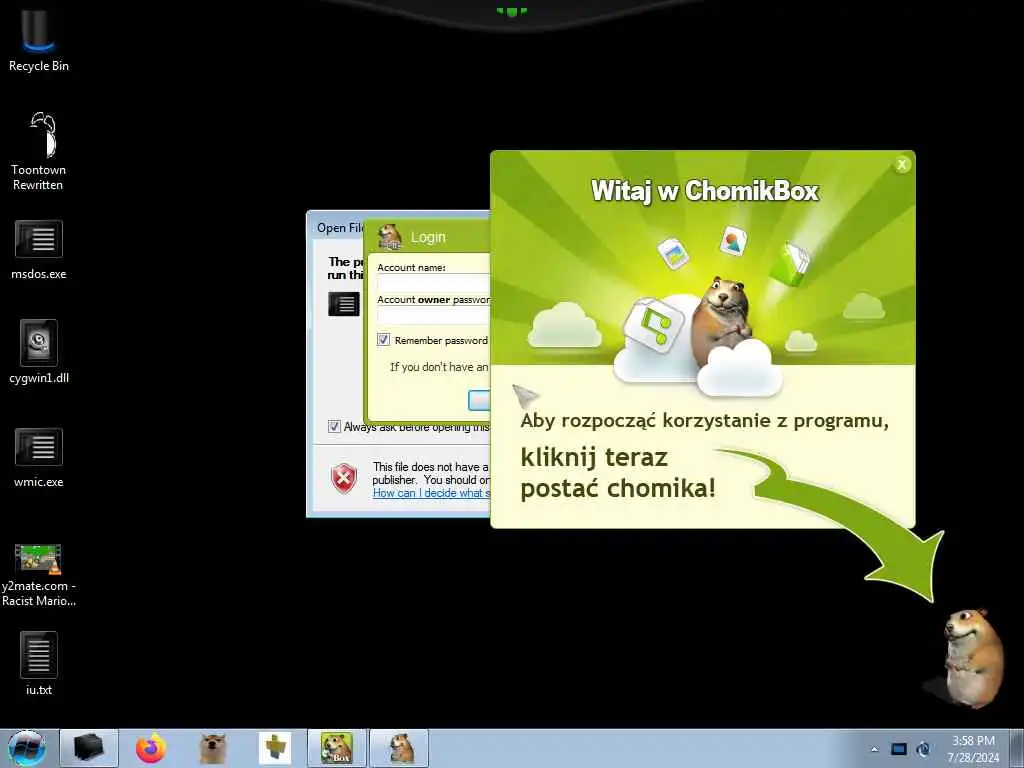The image size is (1024, 768).
Task: Focus the Account name input field
Action: [433, 283]
